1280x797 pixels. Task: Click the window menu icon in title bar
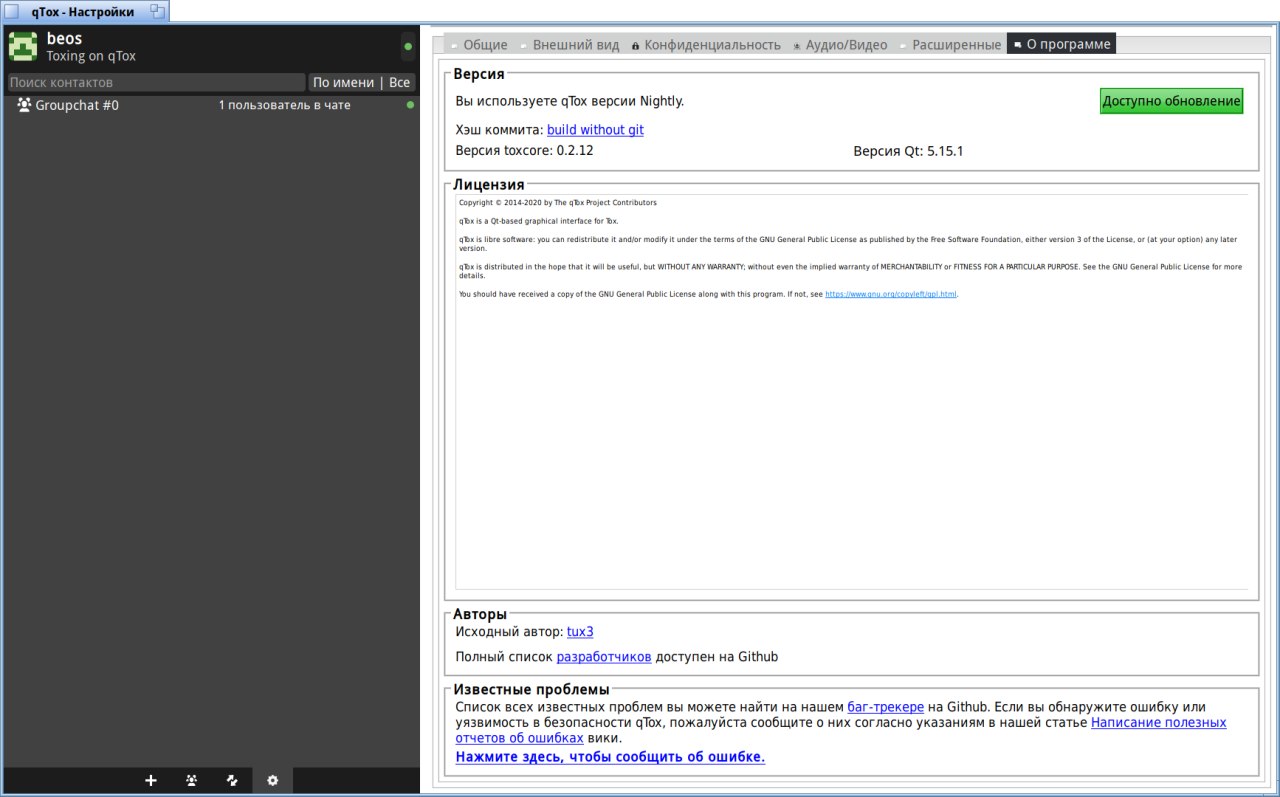pos(12,11)
